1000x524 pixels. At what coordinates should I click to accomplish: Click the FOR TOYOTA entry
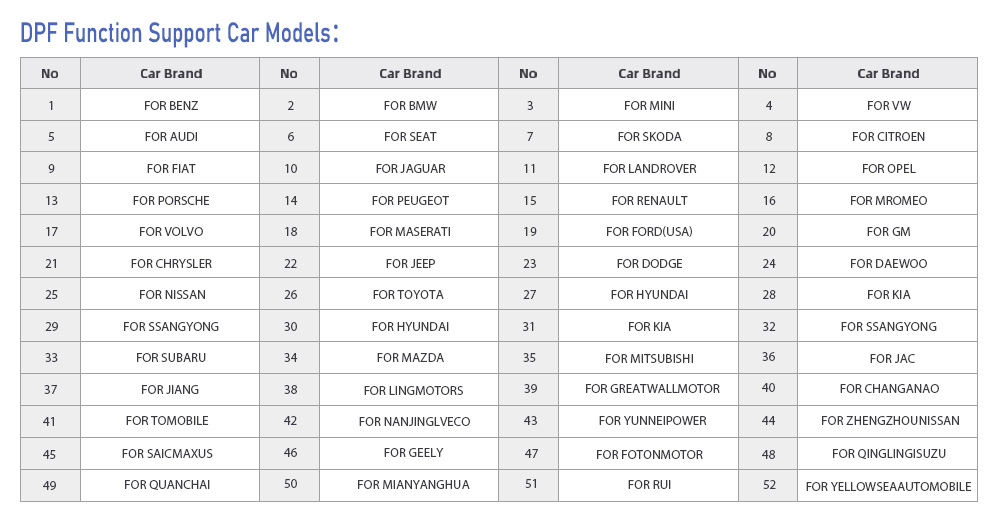(408, 295)
